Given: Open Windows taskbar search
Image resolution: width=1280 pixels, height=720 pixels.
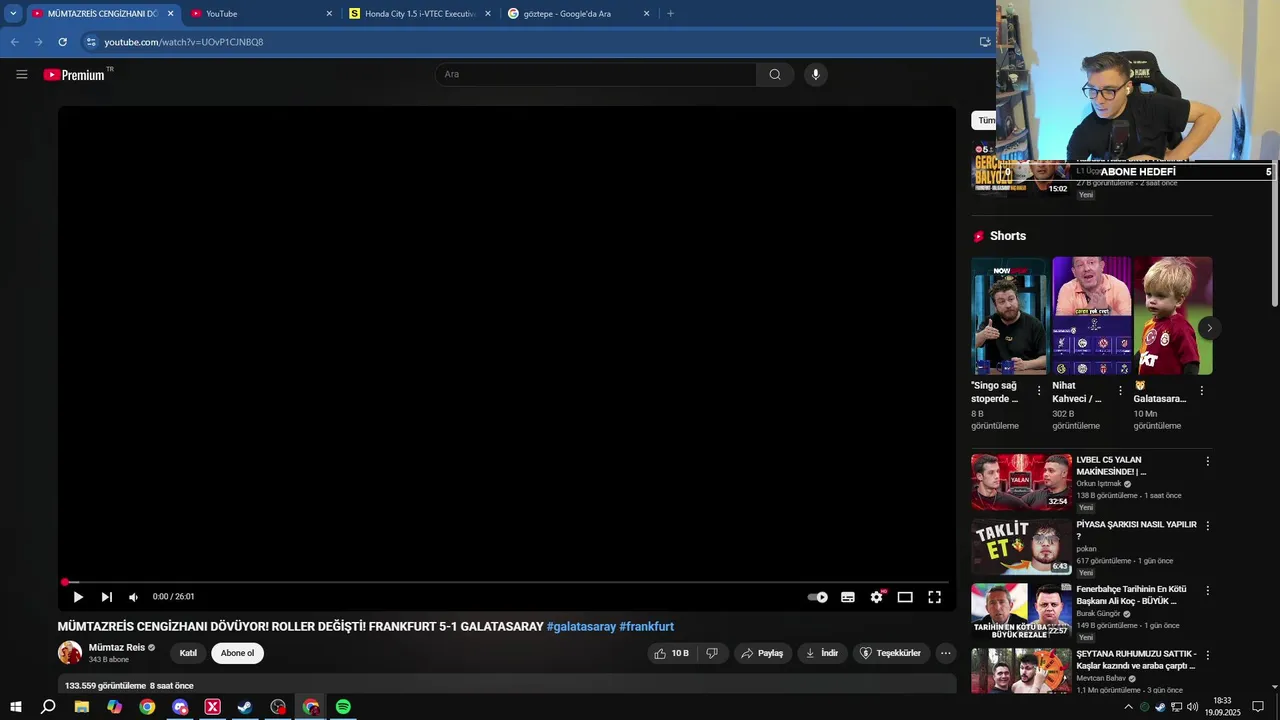Looking at the screenshot, I should pyautogui.click(x=48, y=707).
